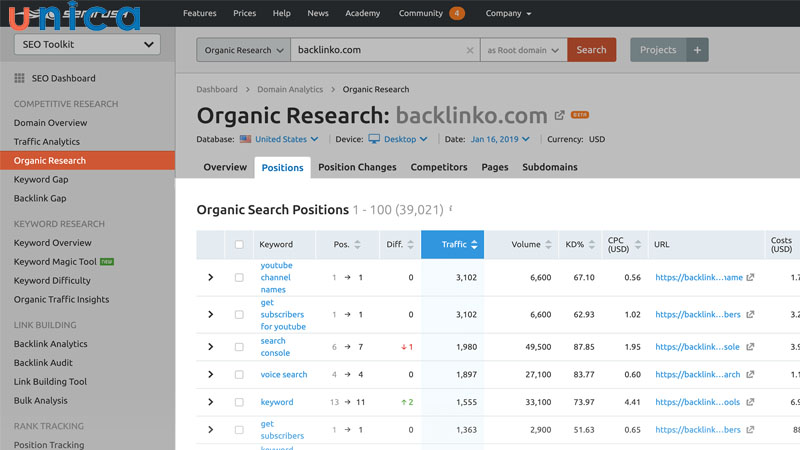
Task: Open external link icon for voice search URL
Action: (750, 374)
